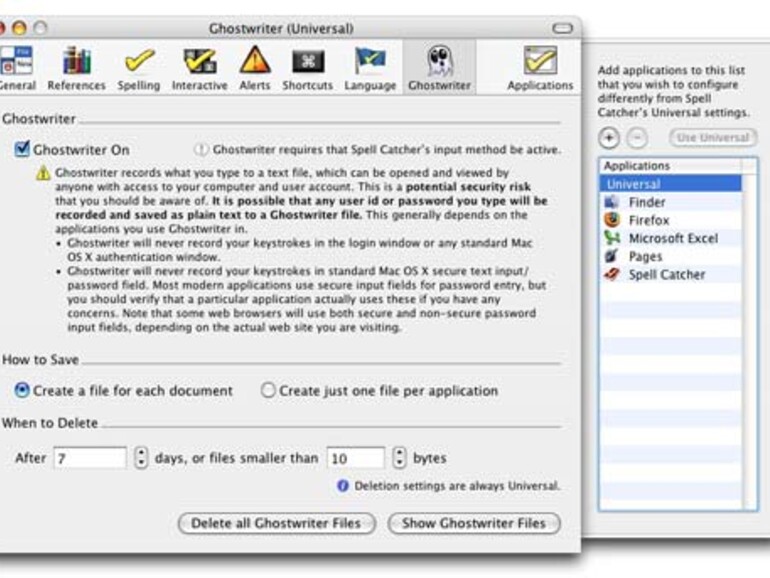The width and height of the screenshot is (770, 578).
Task: Select the Firefox row label
Action: (x=649, y=220)
